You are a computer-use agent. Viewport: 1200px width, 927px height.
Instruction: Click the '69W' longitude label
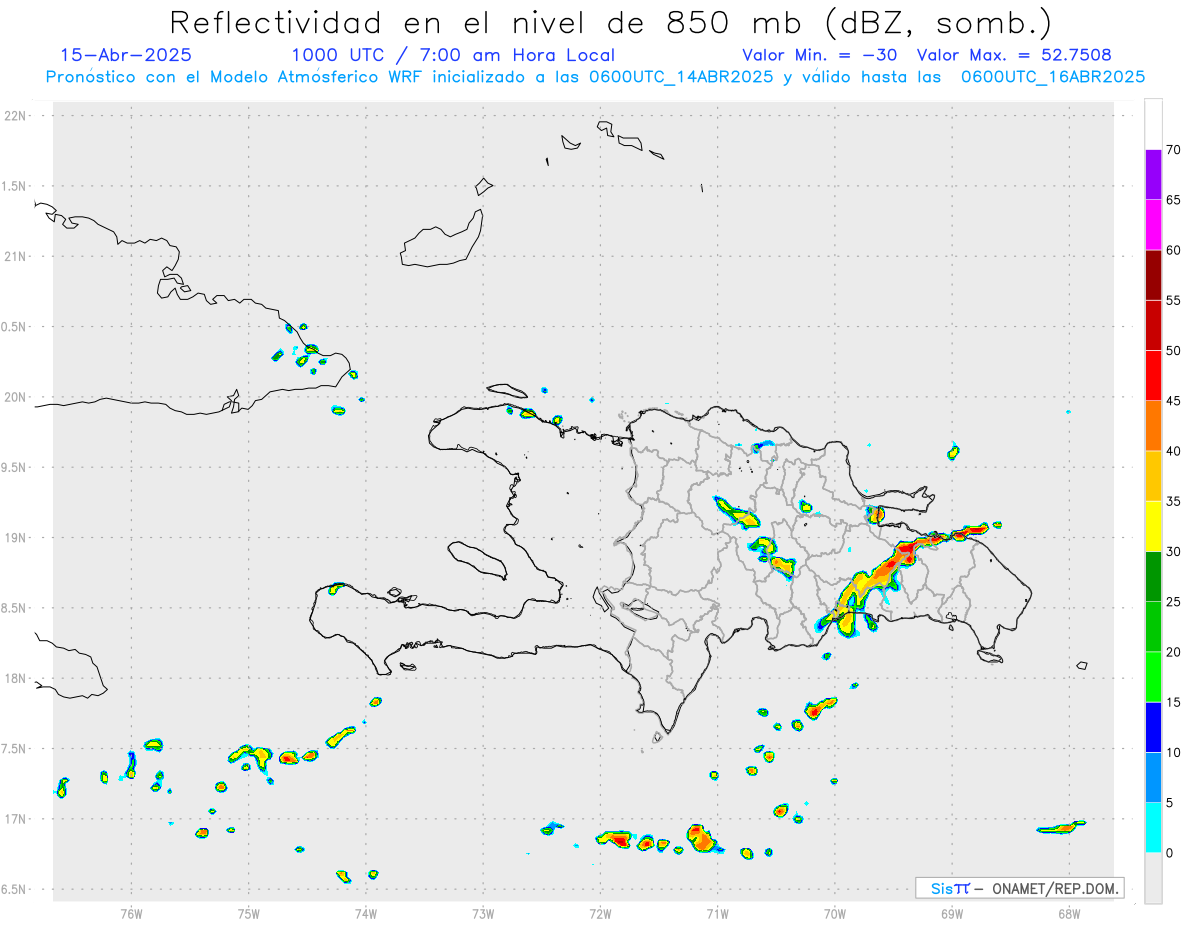point(952,913)
